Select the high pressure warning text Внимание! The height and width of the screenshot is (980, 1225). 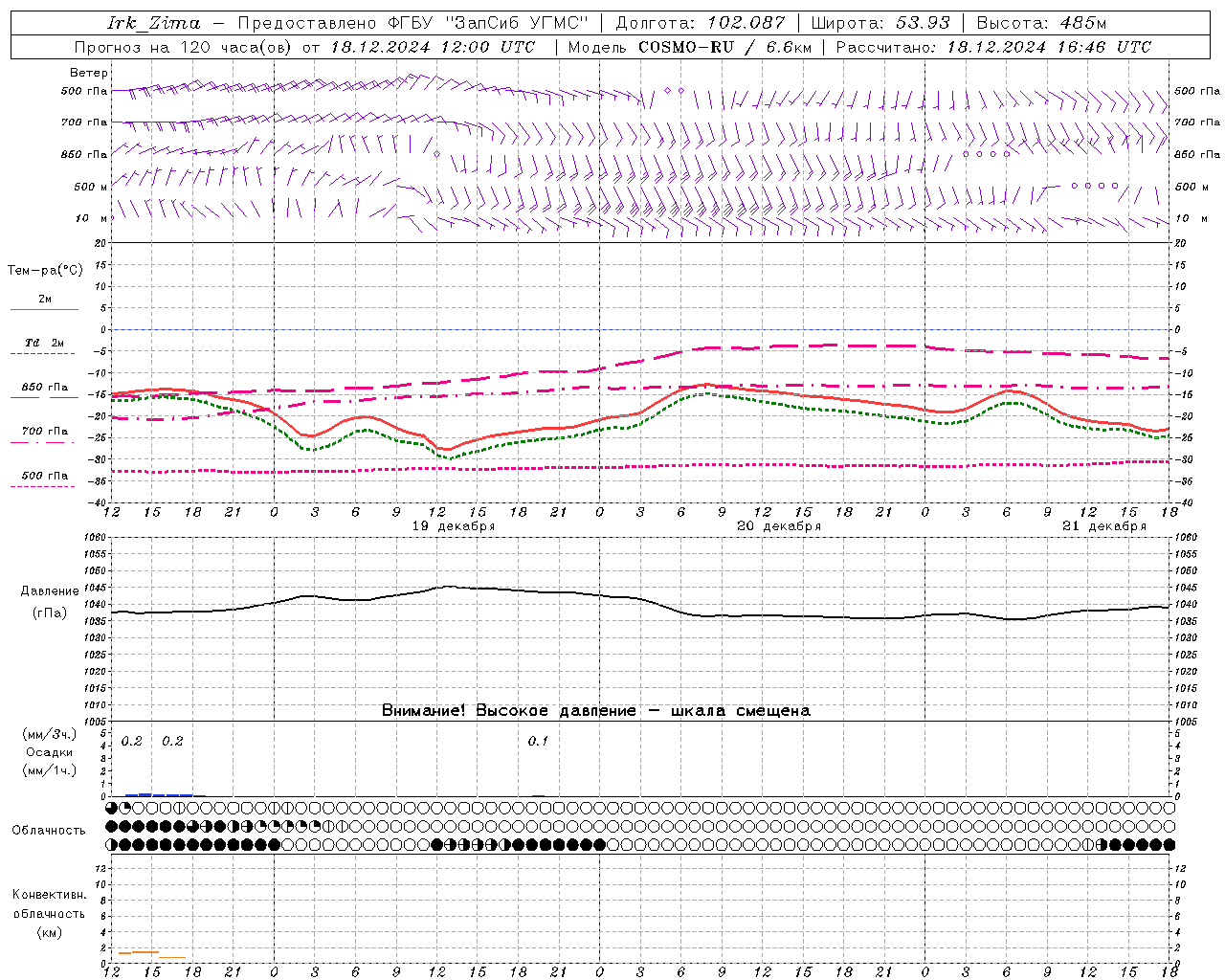coord(424,710)
